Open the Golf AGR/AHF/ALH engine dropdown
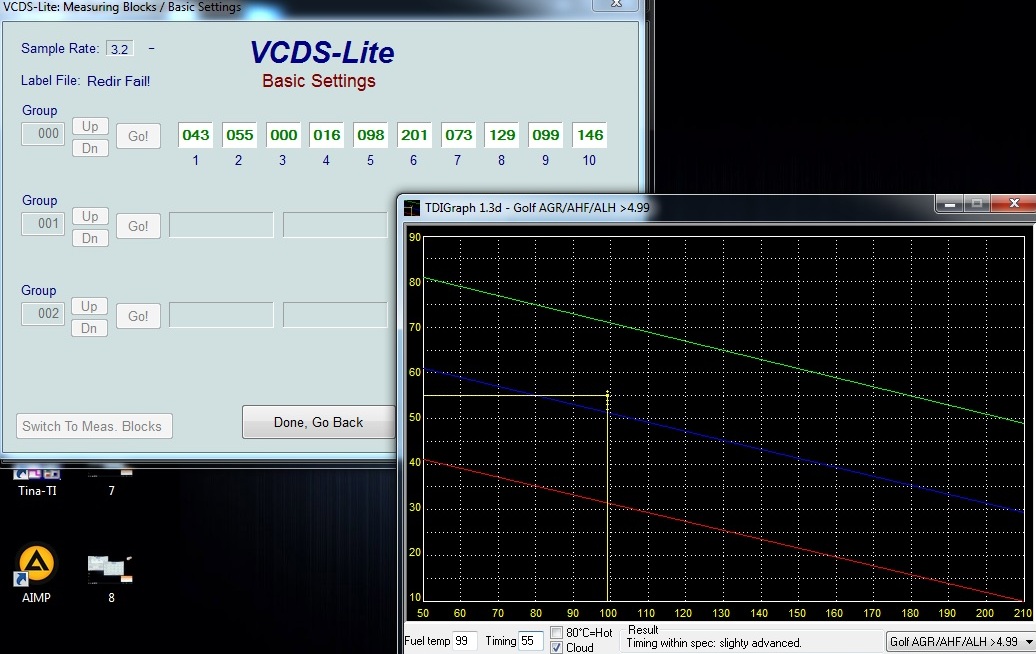Screen dimensions: 1036x654 tap(1029, 641)
